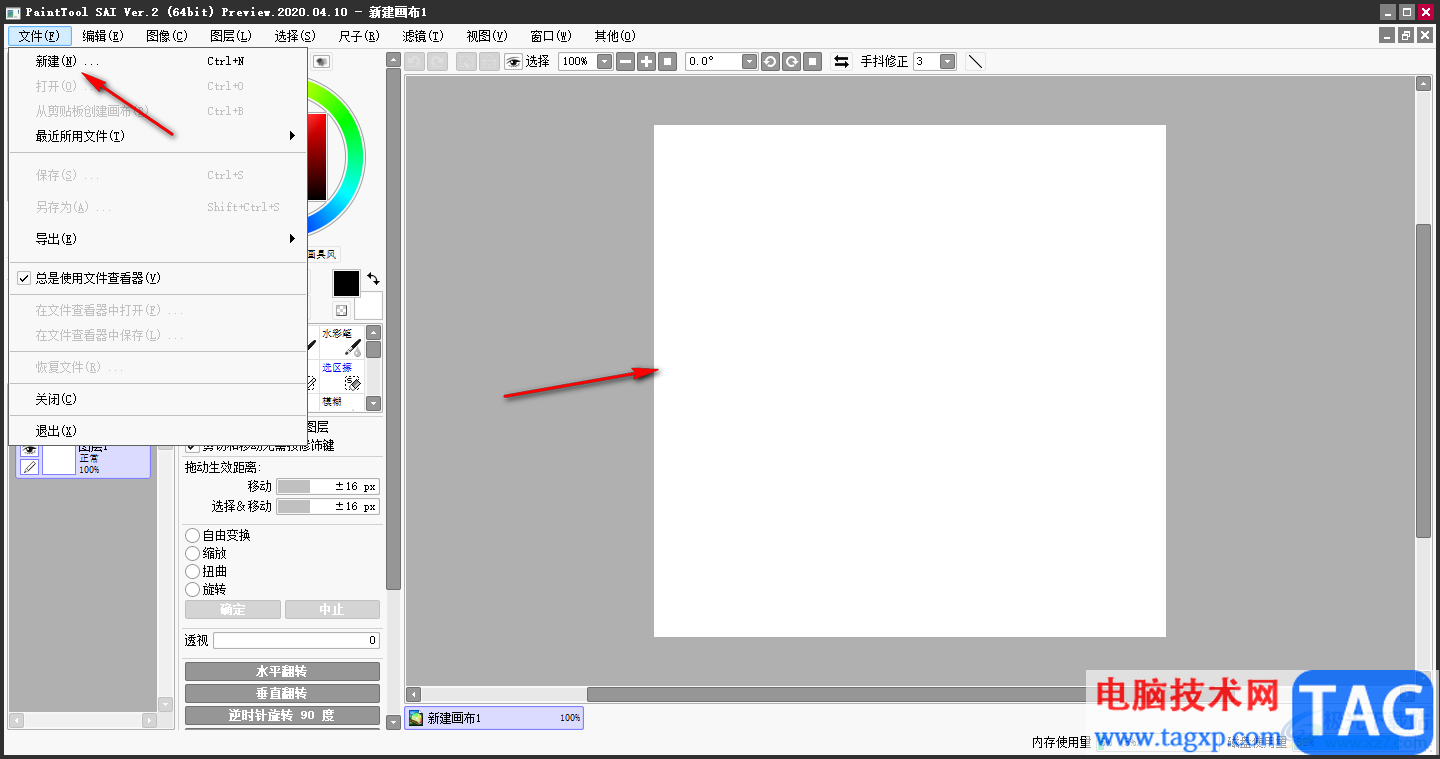Viewport: 1440px width, 759px height.
Task: Click the canvas vertical scrollbar thumb
Action: [1423, 381]
